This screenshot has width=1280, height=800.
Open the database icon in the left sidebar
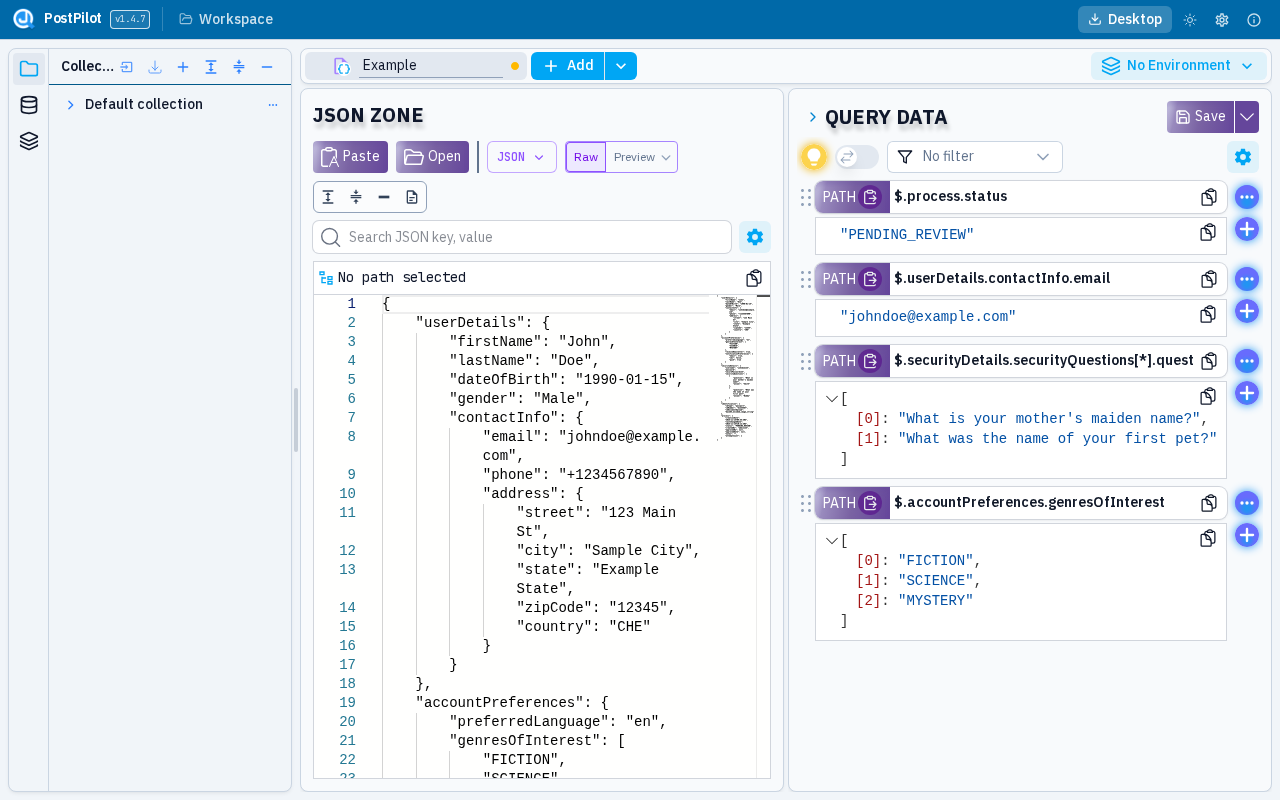click(29, 105)
